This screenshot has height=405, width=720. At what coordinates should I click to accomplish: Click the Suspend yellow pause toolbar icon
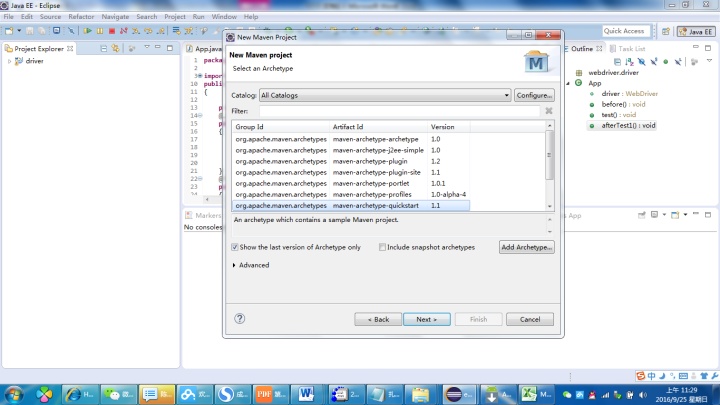[x=100, y=31]
